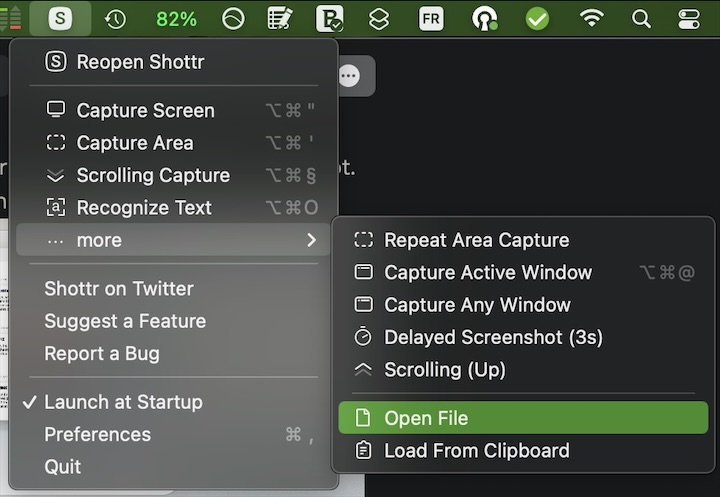The height and width of the screenshot is (497, 720).
Task: Select Recognize Text option
Action: [144, 208]
